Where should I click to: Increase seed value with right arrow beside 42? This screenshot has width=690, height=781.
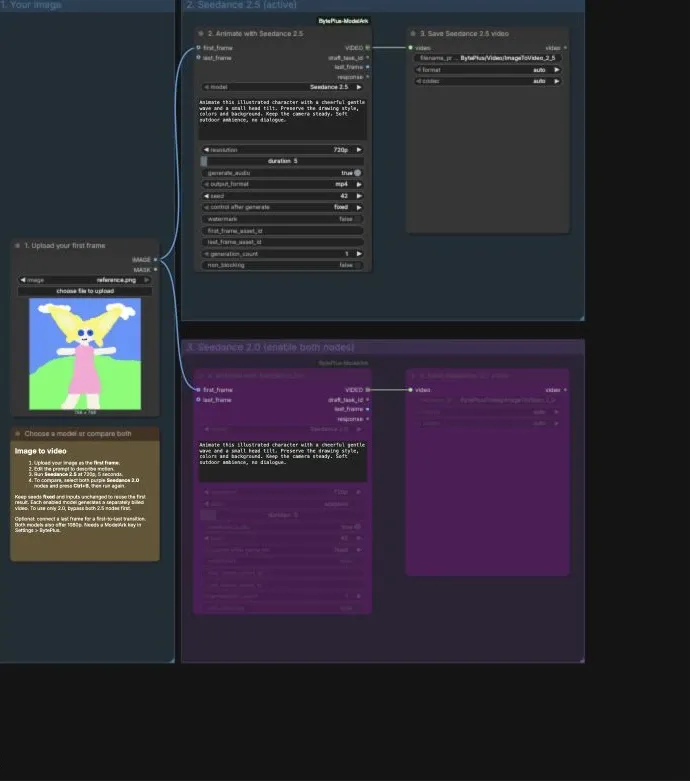pyautogui.click(x=359, y=196)
